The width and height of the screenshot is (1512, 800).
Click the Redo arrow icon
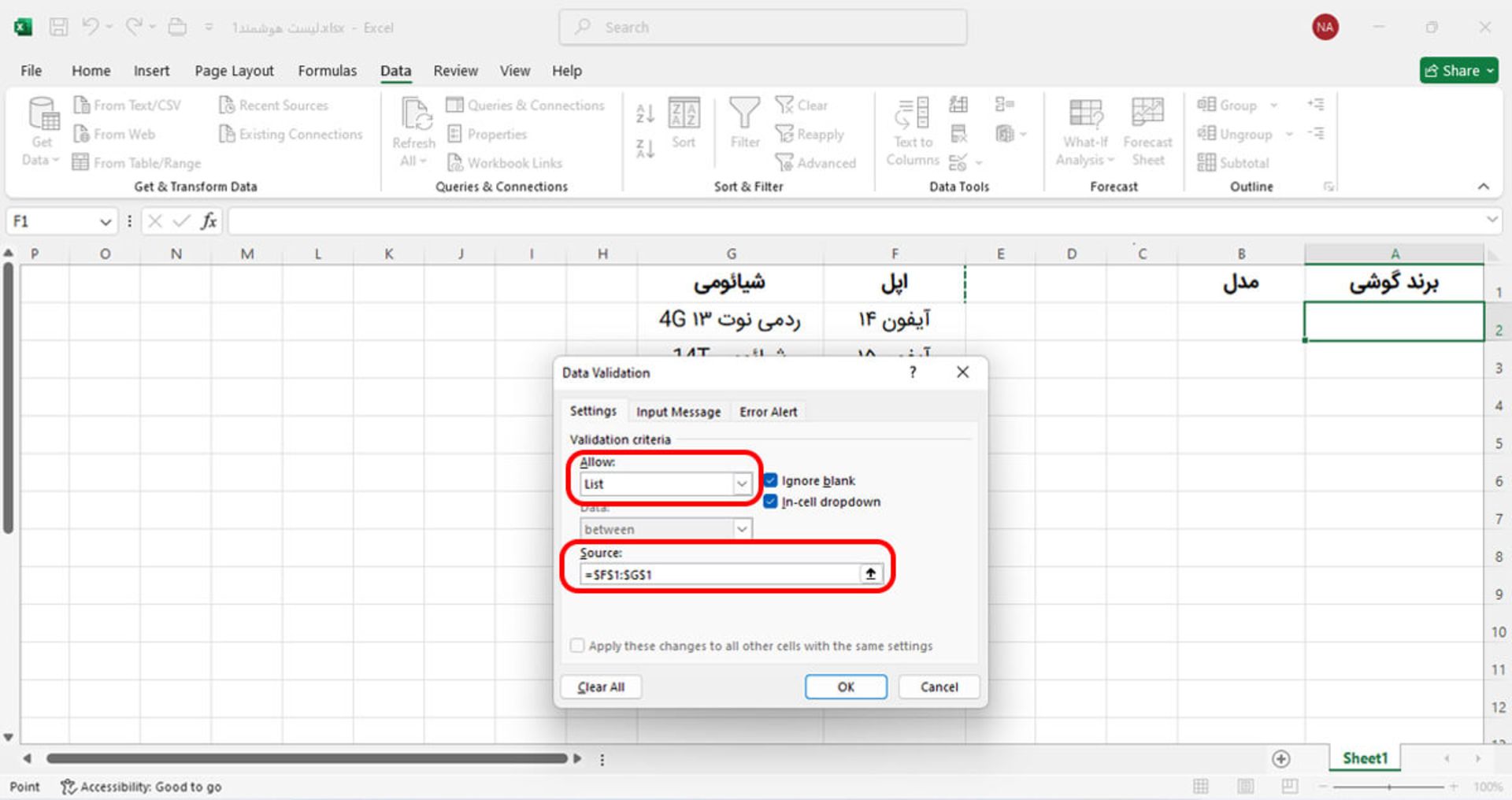(x=134, y=27)
